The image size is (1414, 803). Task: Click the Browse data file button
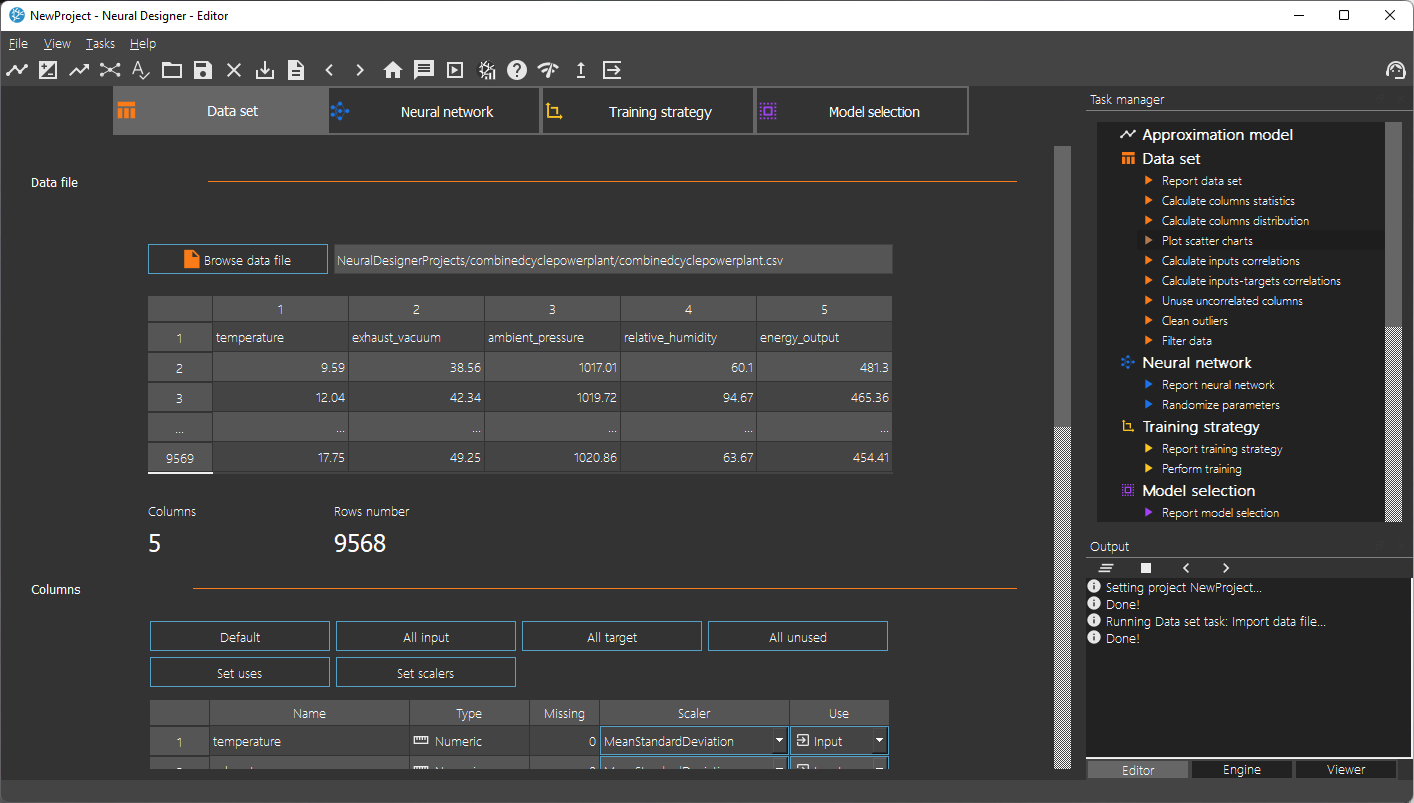point(238,260)
